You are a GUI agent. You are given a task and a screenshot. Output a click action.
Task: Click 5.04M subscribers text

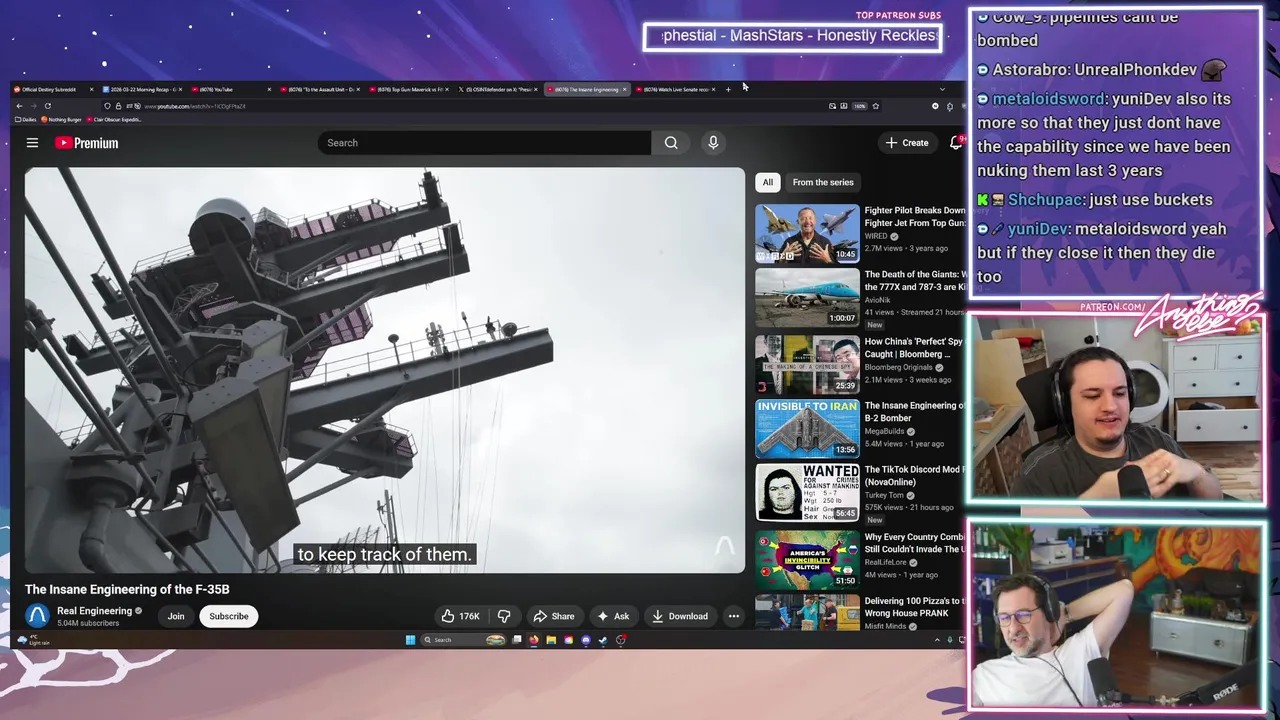[x=88, y=623]
